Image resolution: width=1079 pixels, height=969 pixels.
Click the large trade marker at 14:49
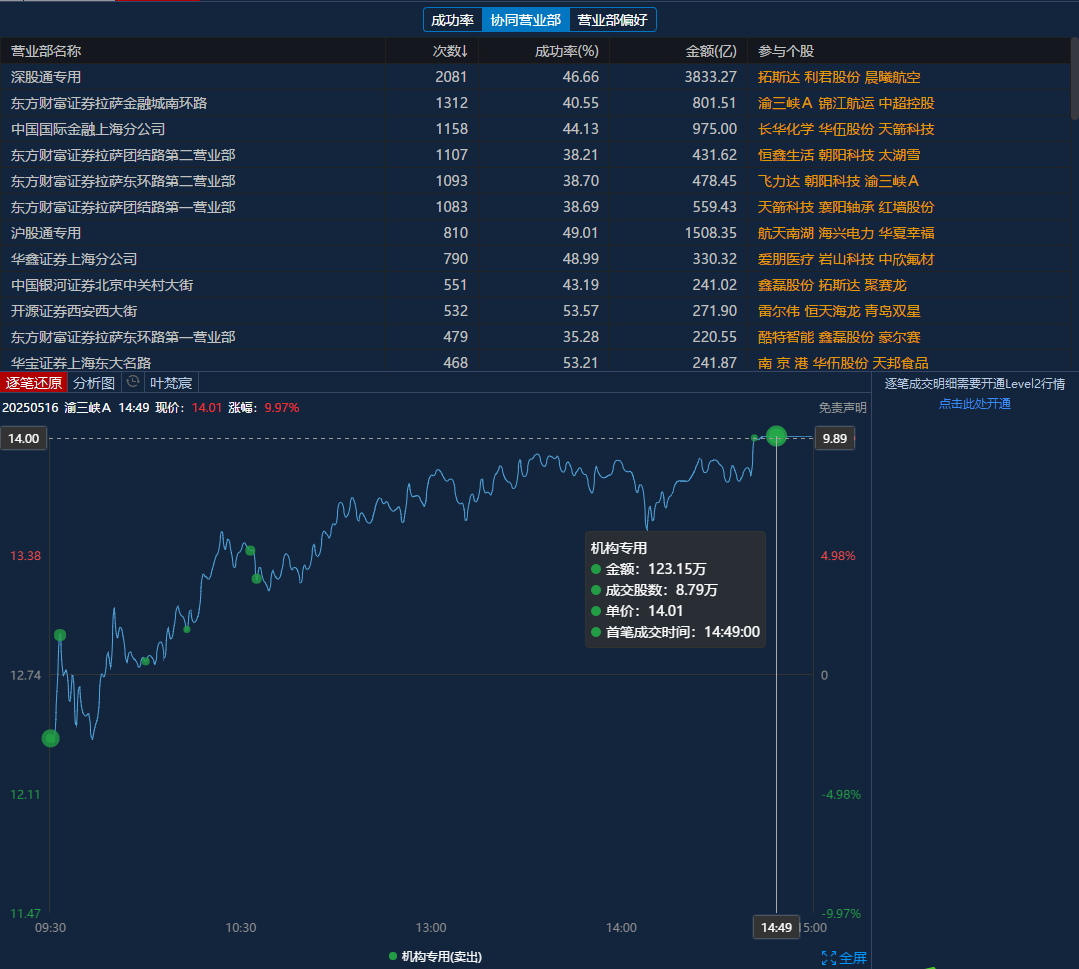776,436
